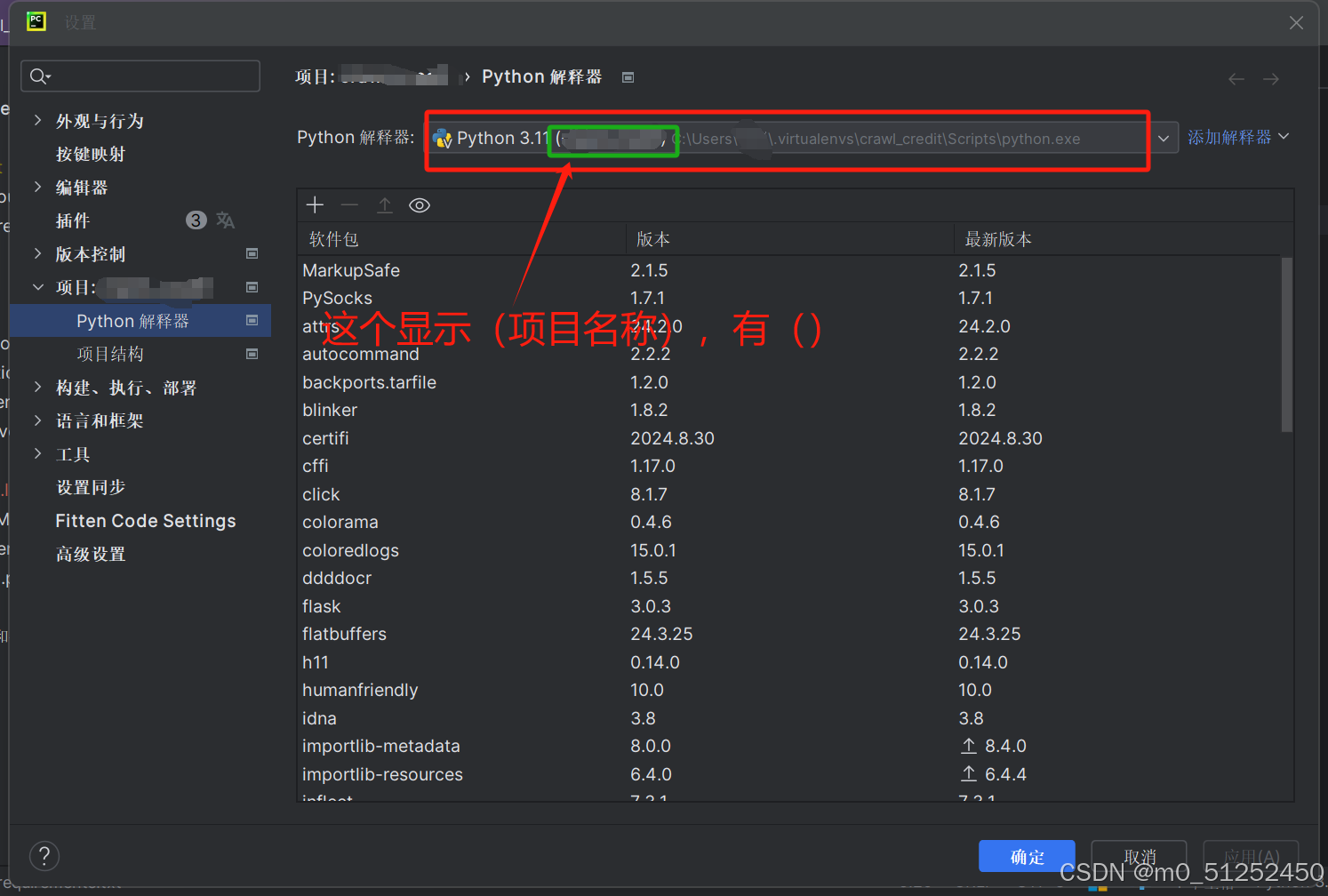Click the 取消 button
This screenshot has height=896, width=1328.
point(1140,856)
